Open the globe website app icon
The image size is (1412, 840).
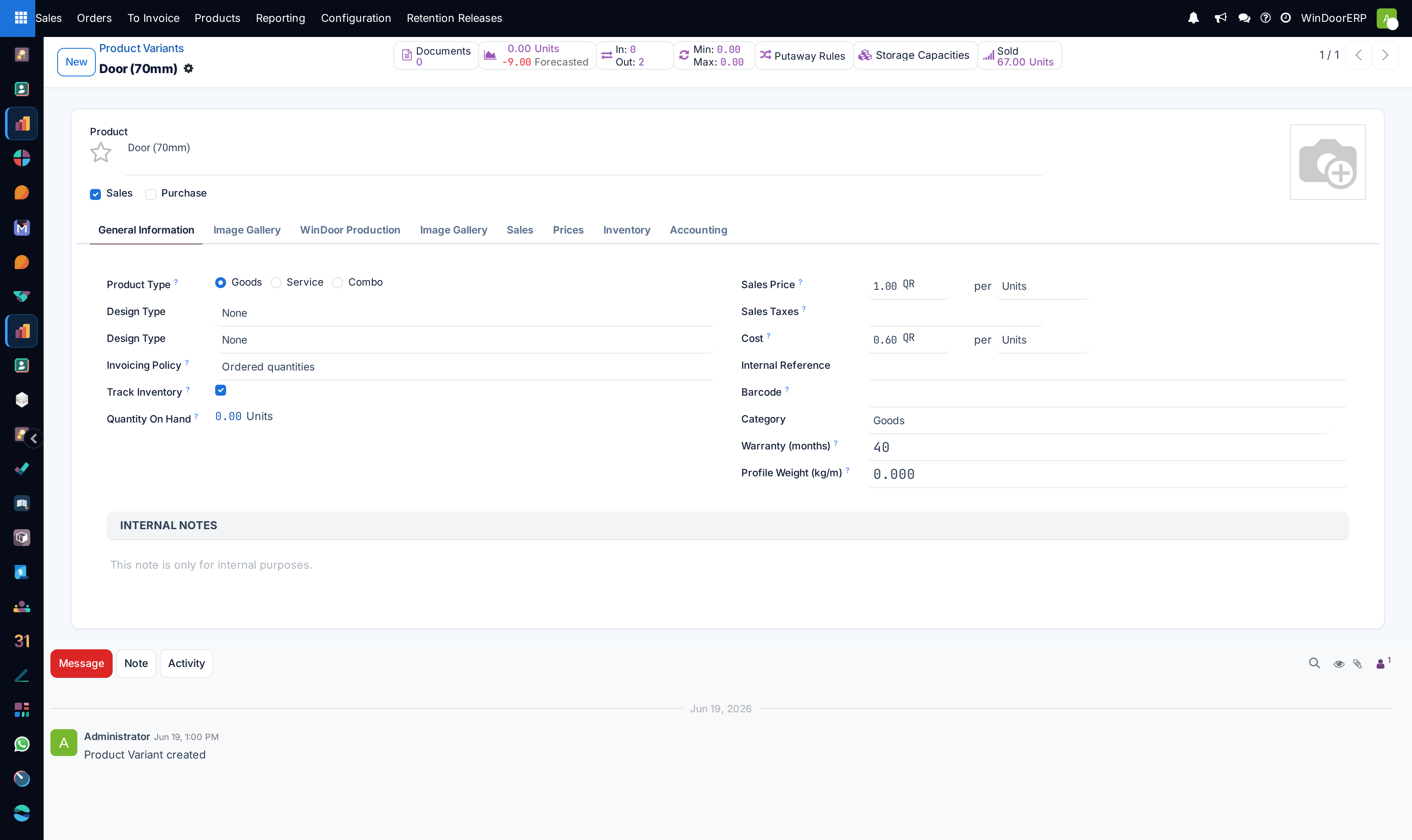21,813
